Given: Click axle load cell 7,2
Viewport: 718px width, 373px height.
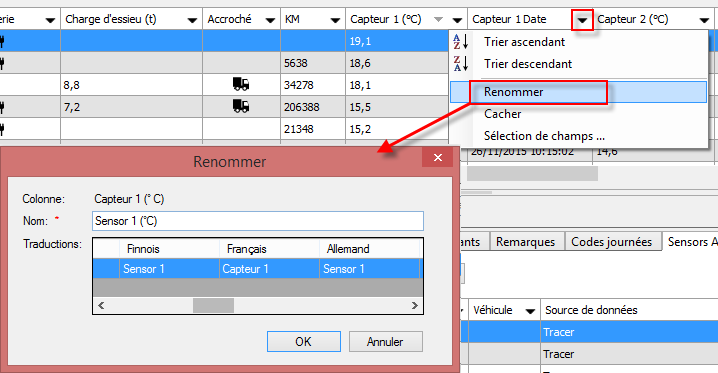Looking at the screenshot, I should click(x=131, y=107).
